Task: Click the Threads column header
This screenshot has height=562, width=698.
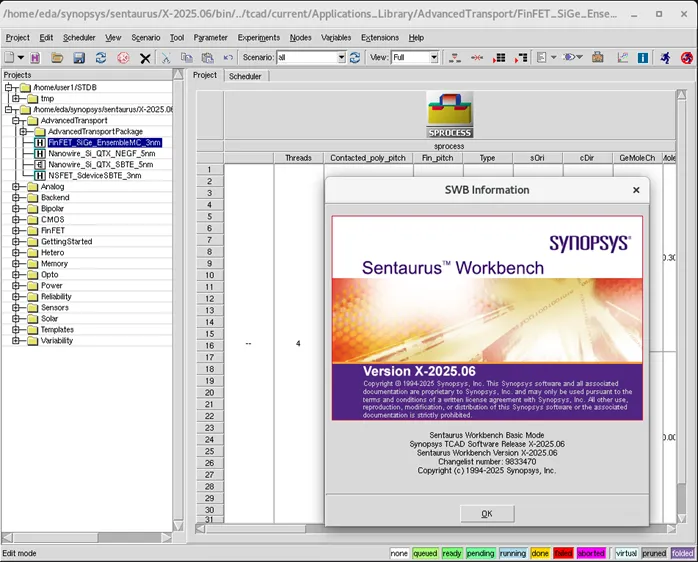Action: [298, 158]
